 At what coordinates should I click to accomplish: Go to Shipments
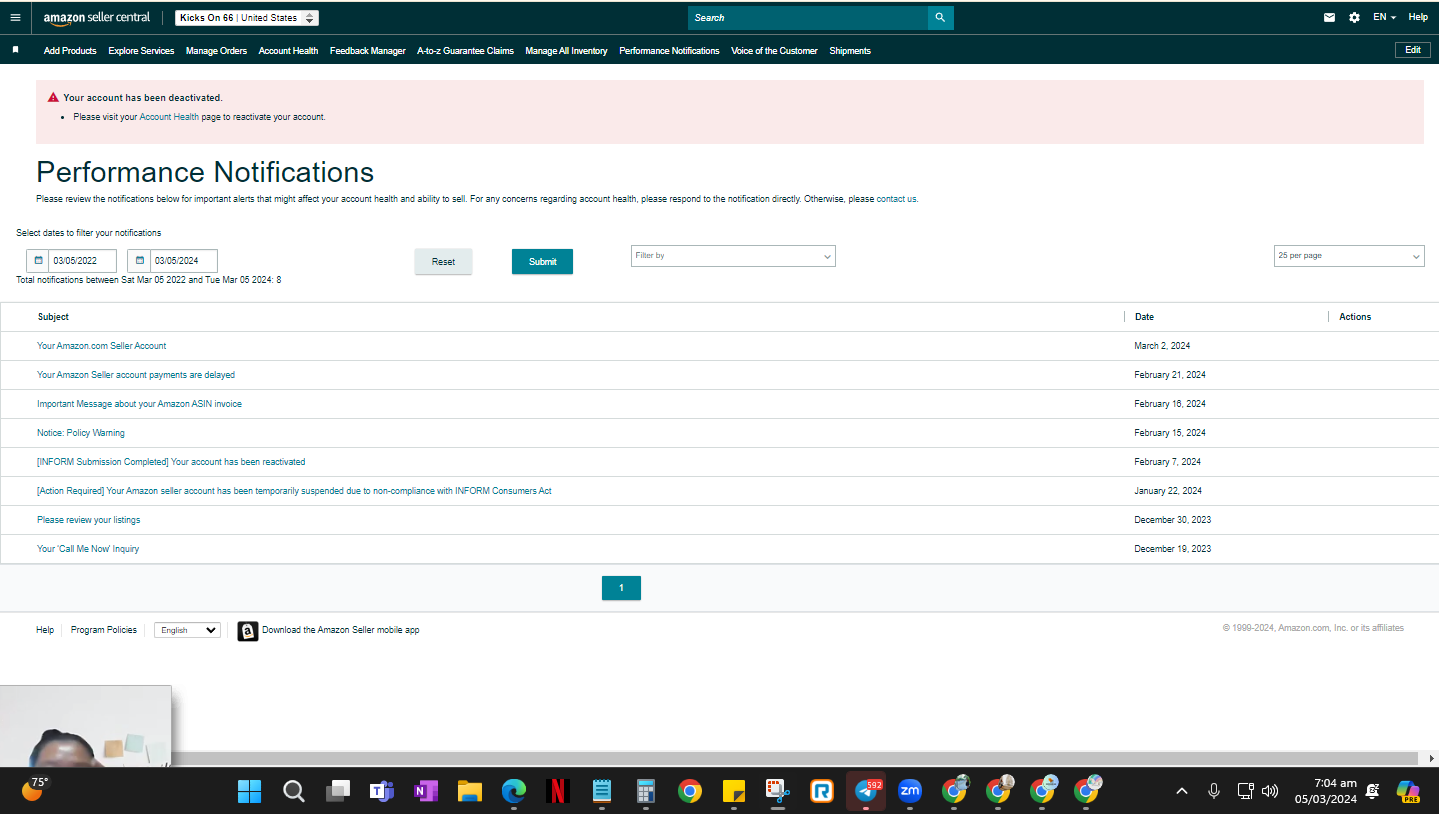850,51
